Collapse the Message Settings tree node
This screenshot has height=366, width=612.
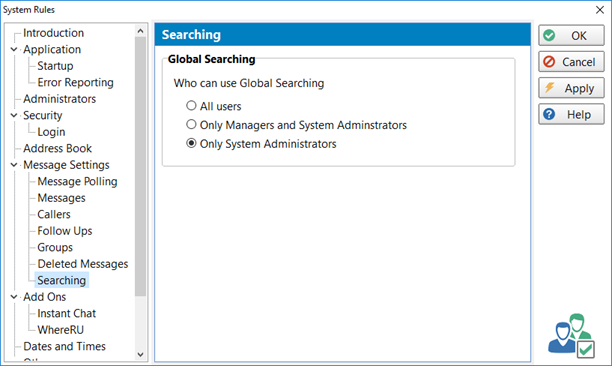coord(14,165)
